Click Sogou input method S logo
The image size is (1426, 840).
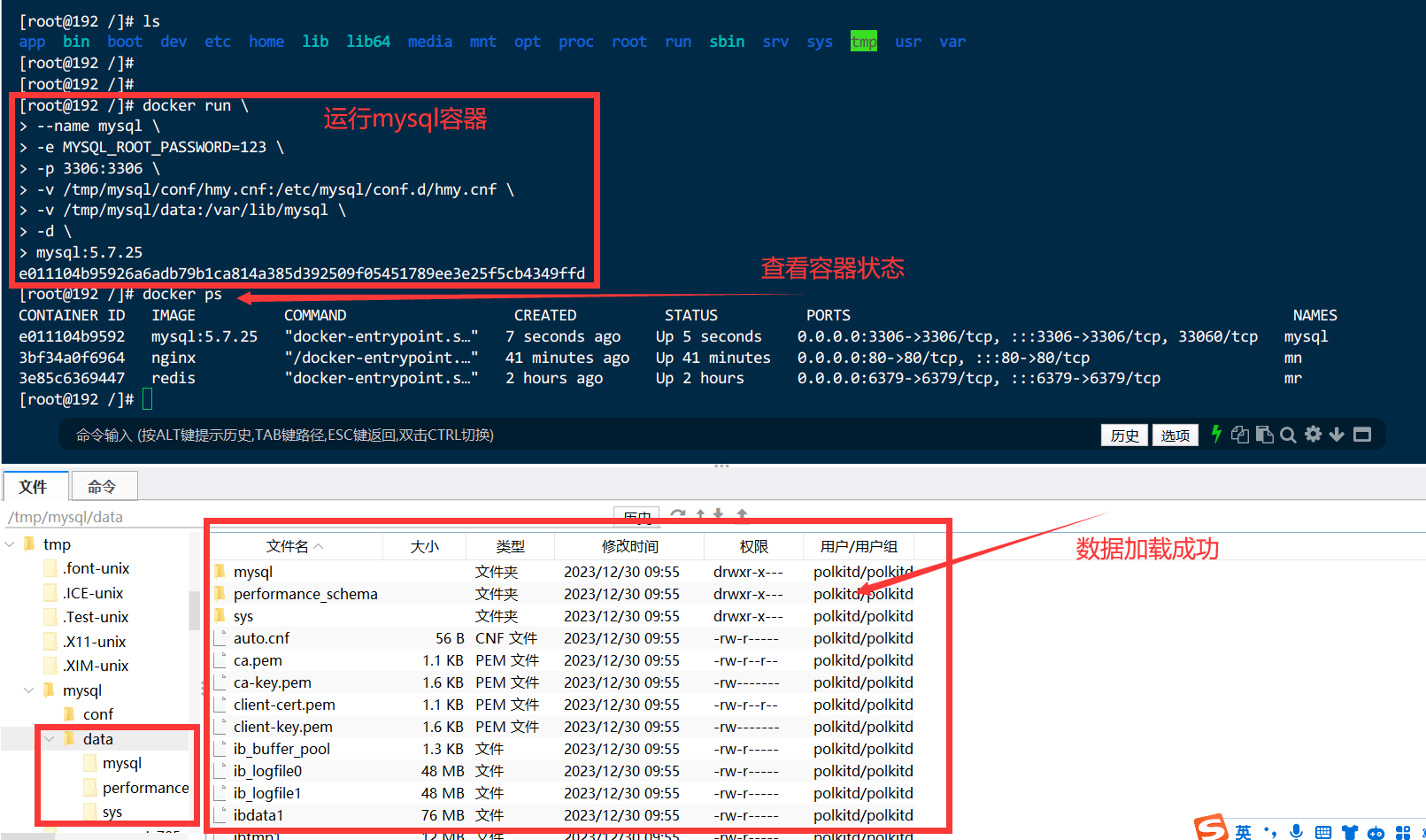(x=1211, y=828)
